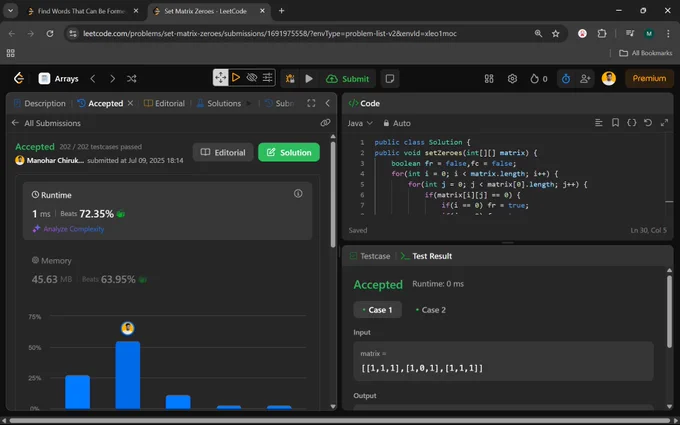Reset code with the undo icon
The width and height of the screenshot is (680, 425).
[x=648, y=123]
